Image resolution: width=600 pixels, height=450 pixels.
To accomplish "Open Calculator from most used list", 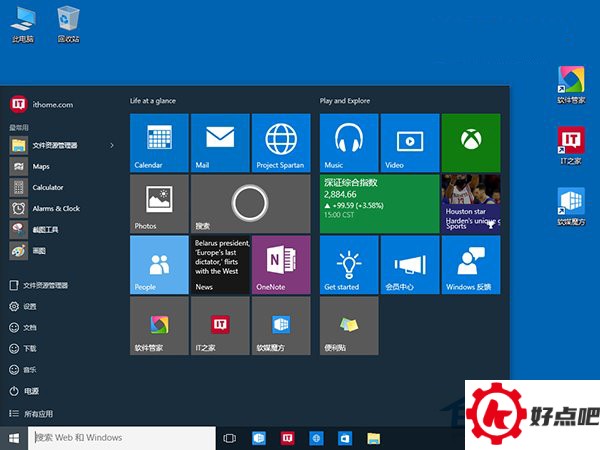I will tap(37, 188).
